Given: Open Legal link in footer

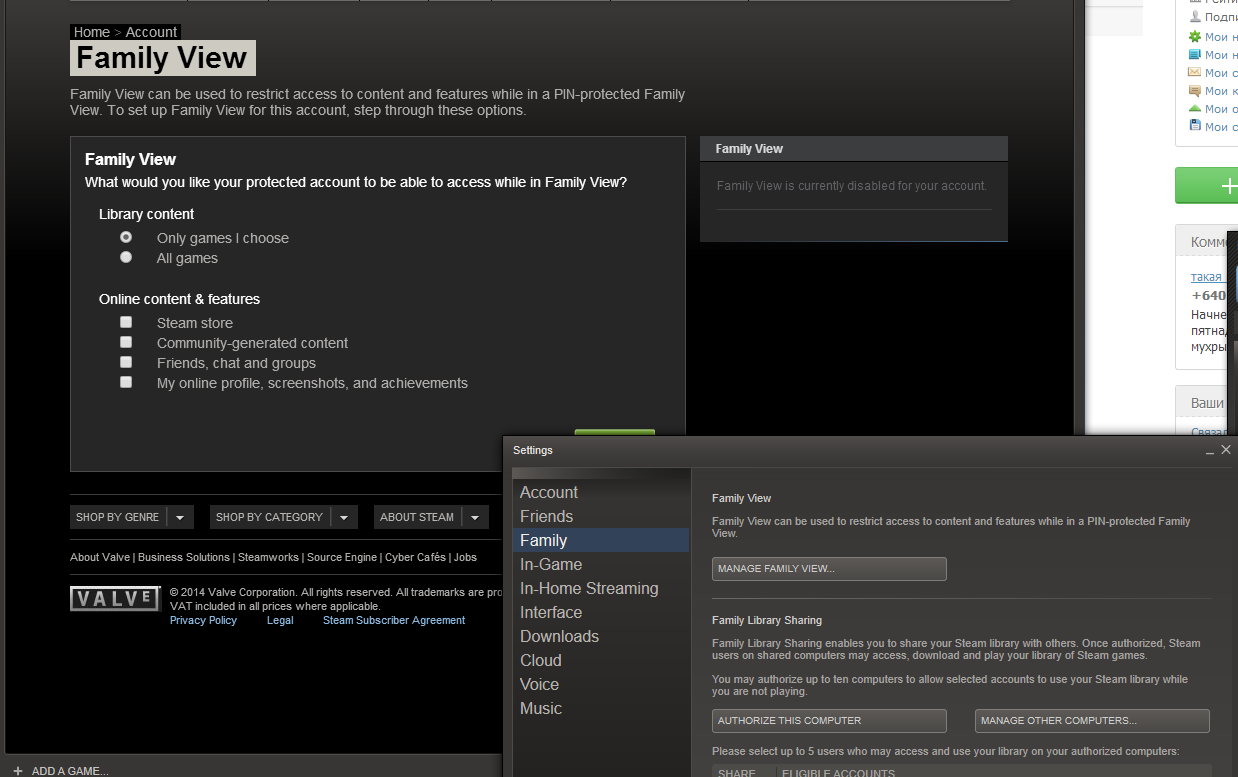Looking at the screenshot, I should [280, 620].
